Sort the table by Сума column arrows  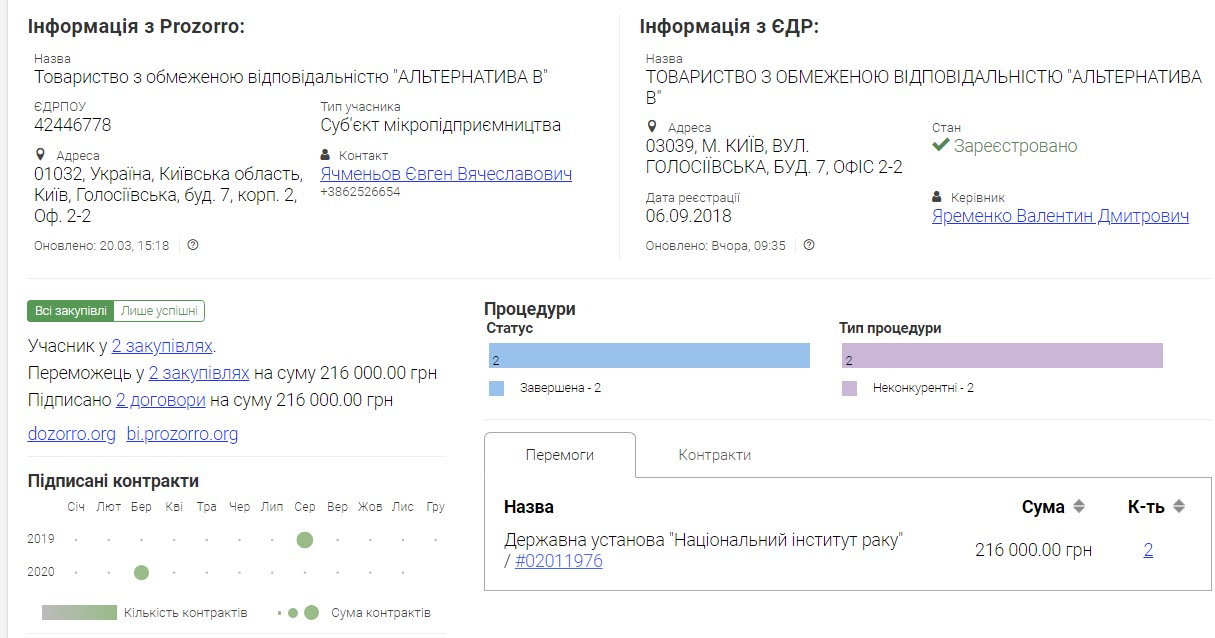pos(1079,507)
